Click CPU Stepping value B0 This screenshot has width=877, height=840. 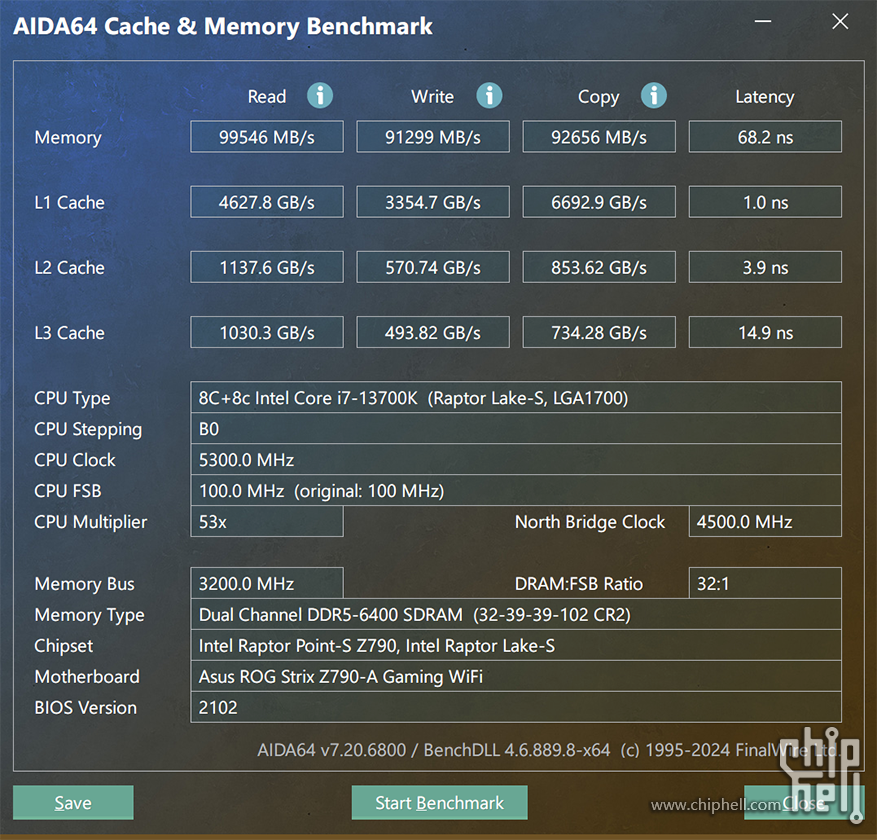point(516,428)
